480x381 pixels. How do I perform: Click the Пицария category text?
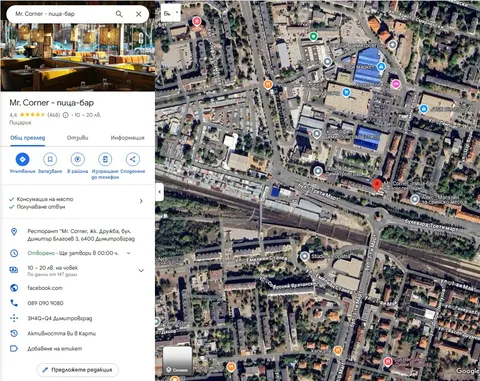[20, 123]
